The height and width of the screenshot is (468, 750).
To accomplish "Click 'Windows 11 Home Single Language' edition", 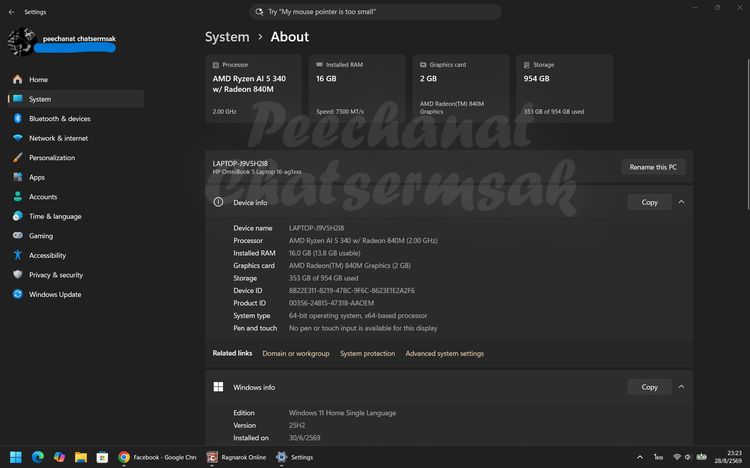I will [342, 413].
